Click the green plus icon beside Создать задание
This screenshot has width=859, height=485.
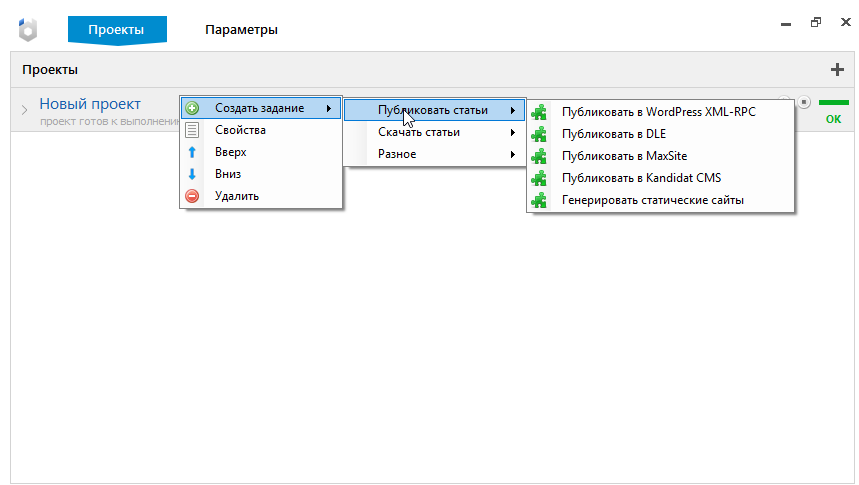192,108
